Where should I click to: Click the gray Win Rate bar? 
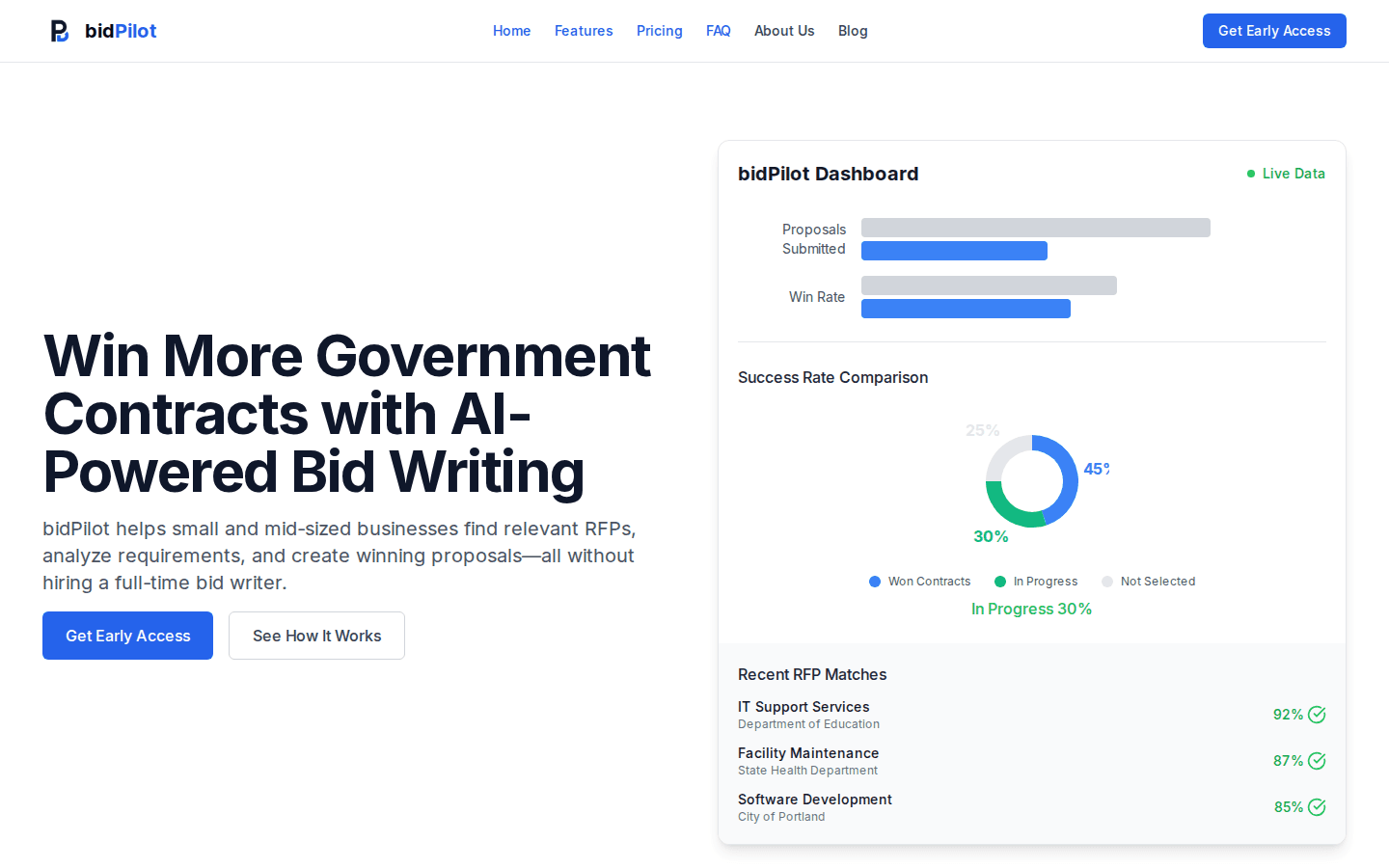pyautogui.click(x=989, y=285)
